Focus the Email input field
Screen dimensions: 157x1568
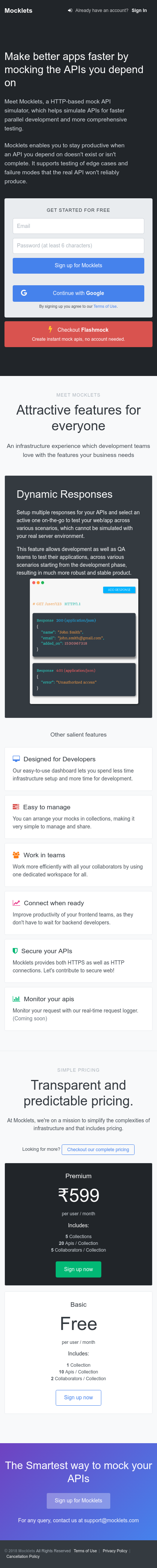pyautogui.click(x=78, y=226)
